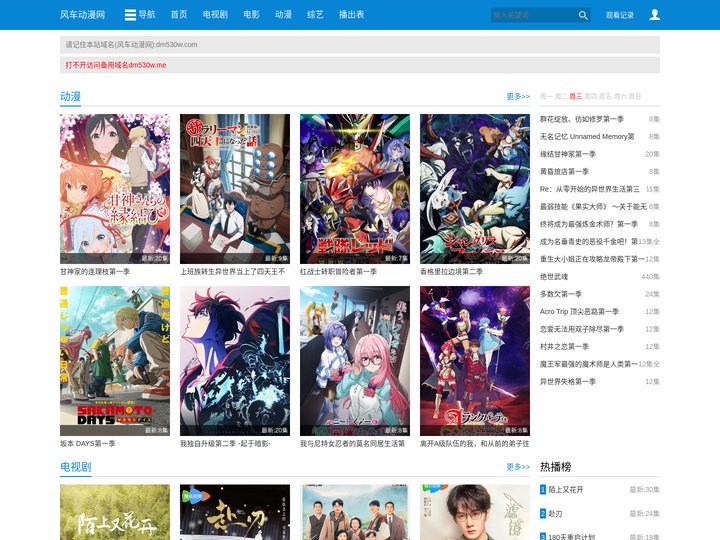Open Acro Trip 顶尖恶路第一季 in list

(x=579, y=312)
